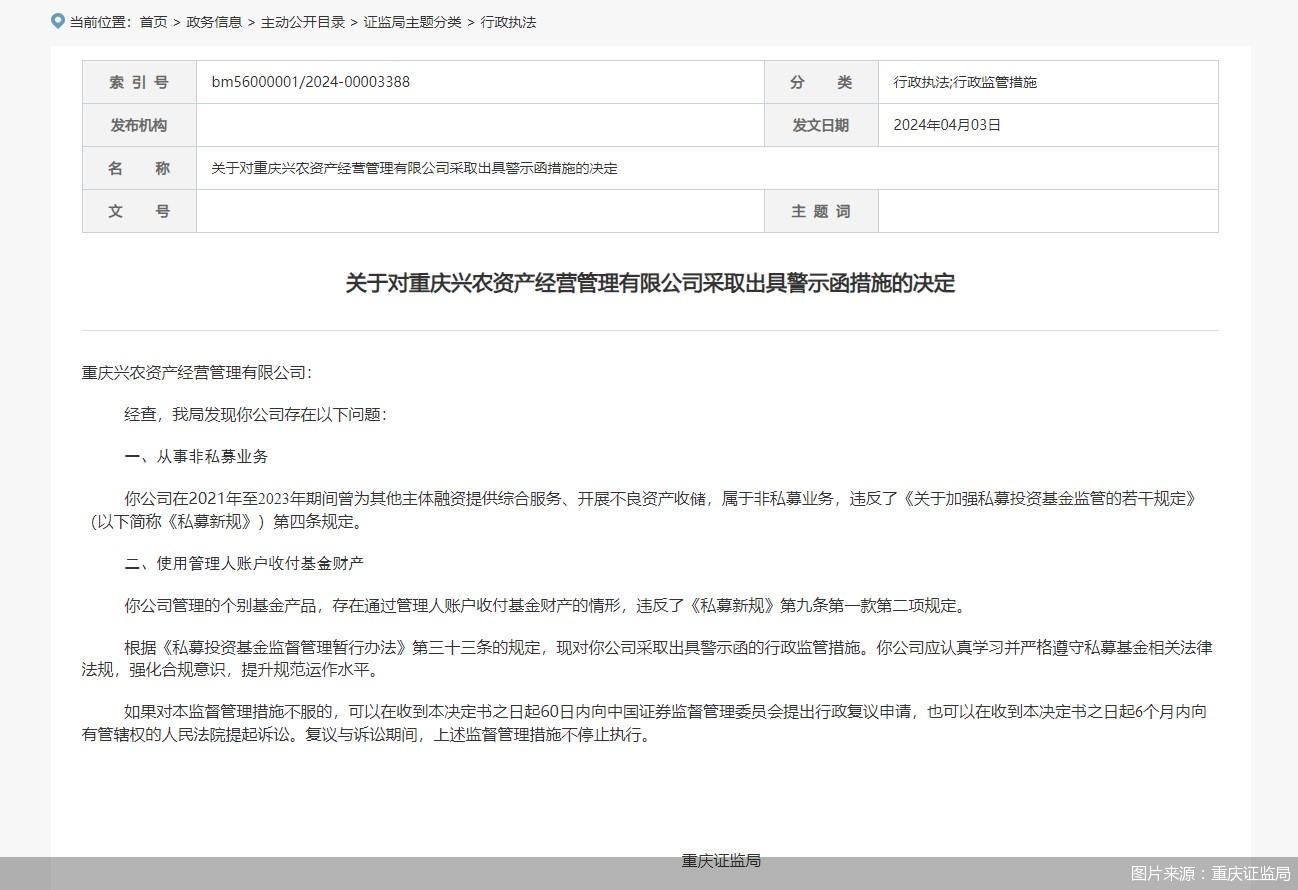Click the 发文日期 label cell

(x=820, y=125)
